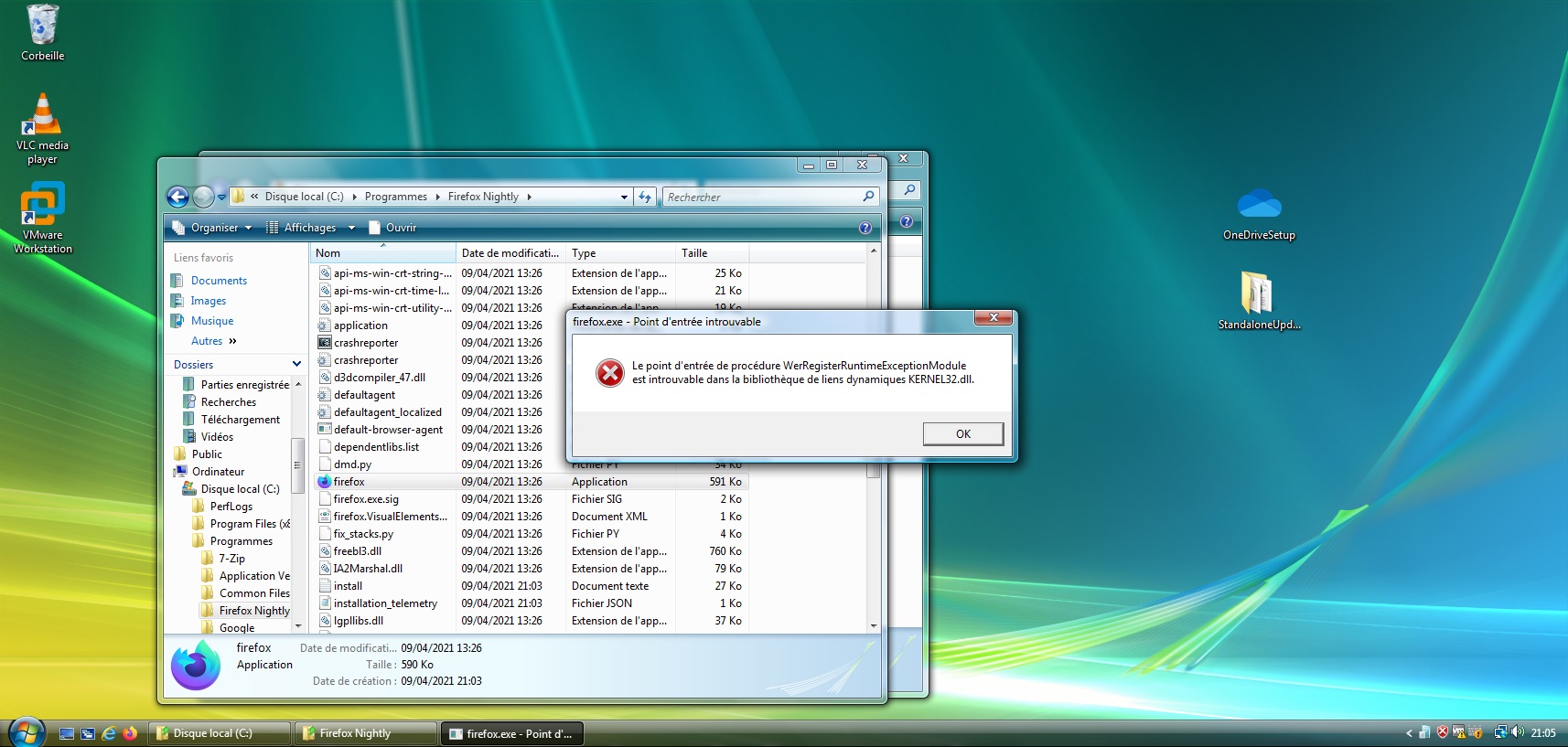Click the search magnifier in Rechercher box
Image resolution: width=1568 pixels, height=747 pixels.
coord(868,196)
